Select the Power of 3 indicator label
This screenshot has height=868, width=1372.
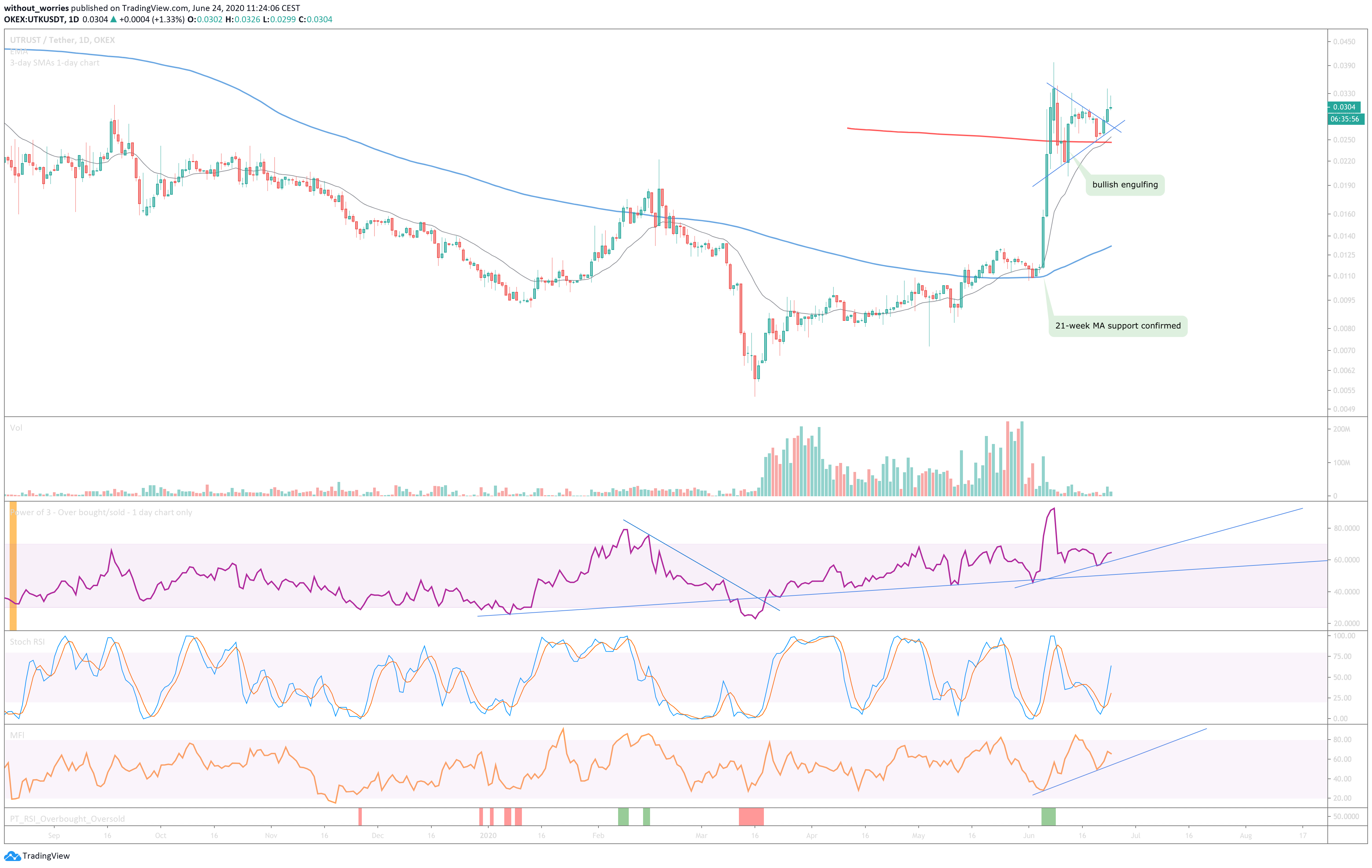click(101, 513)
